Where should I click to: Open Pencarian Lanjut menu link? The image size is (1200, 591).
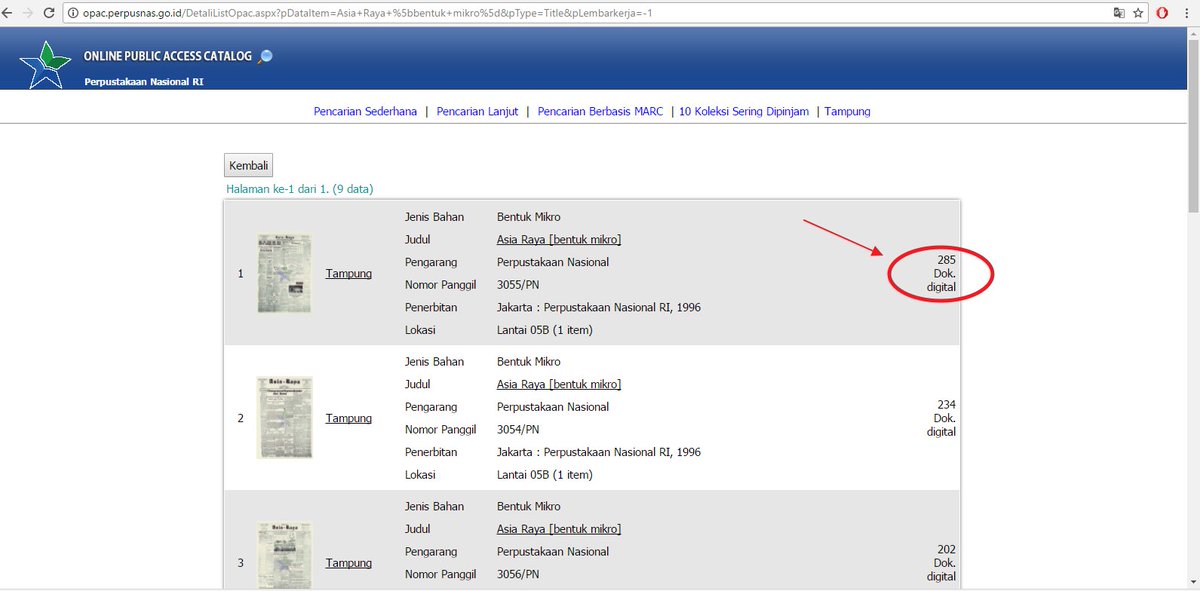[477, 112]
